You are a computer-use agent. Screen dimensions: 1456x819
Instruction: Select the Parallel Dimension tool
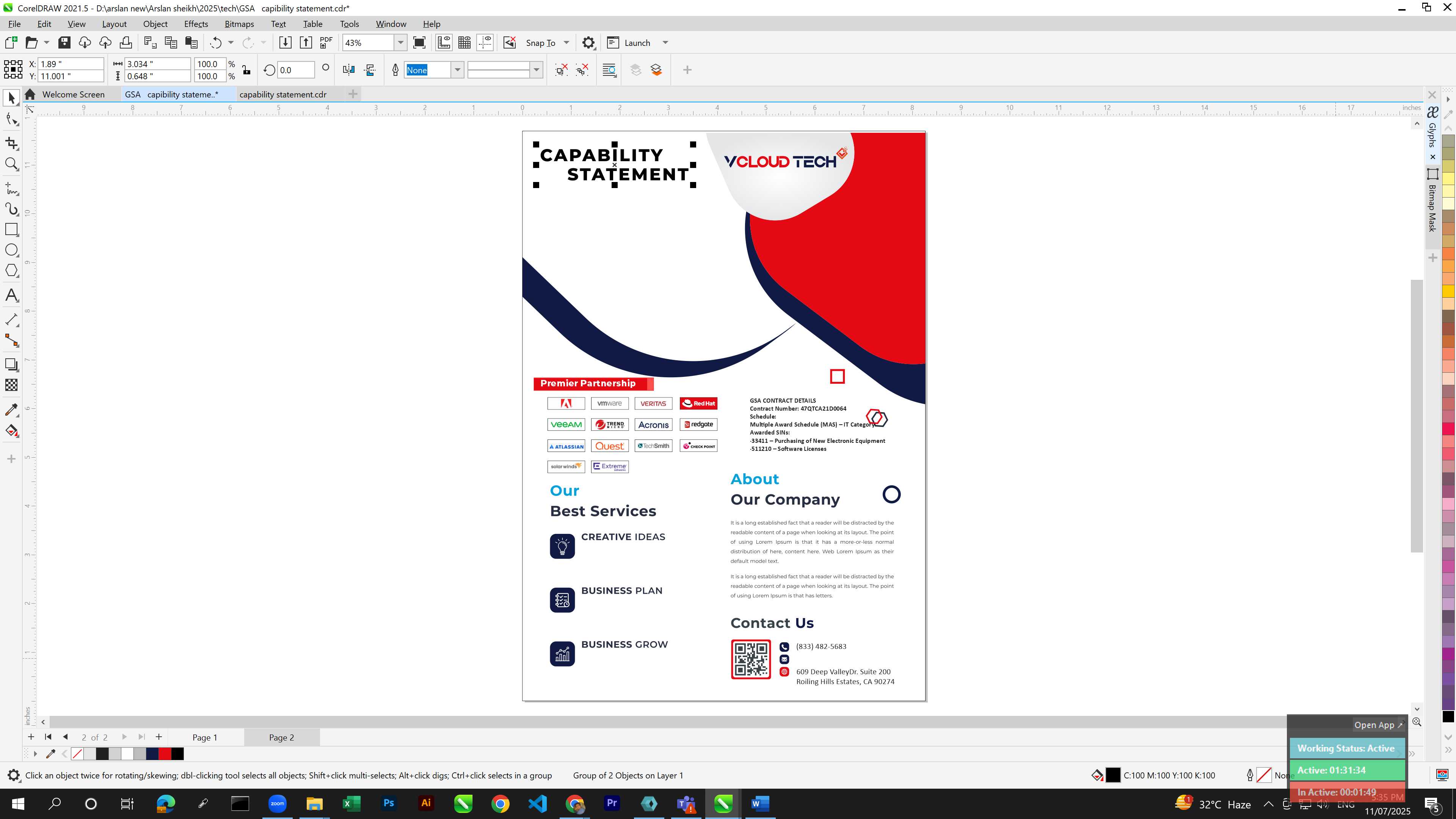coord(11,320)
